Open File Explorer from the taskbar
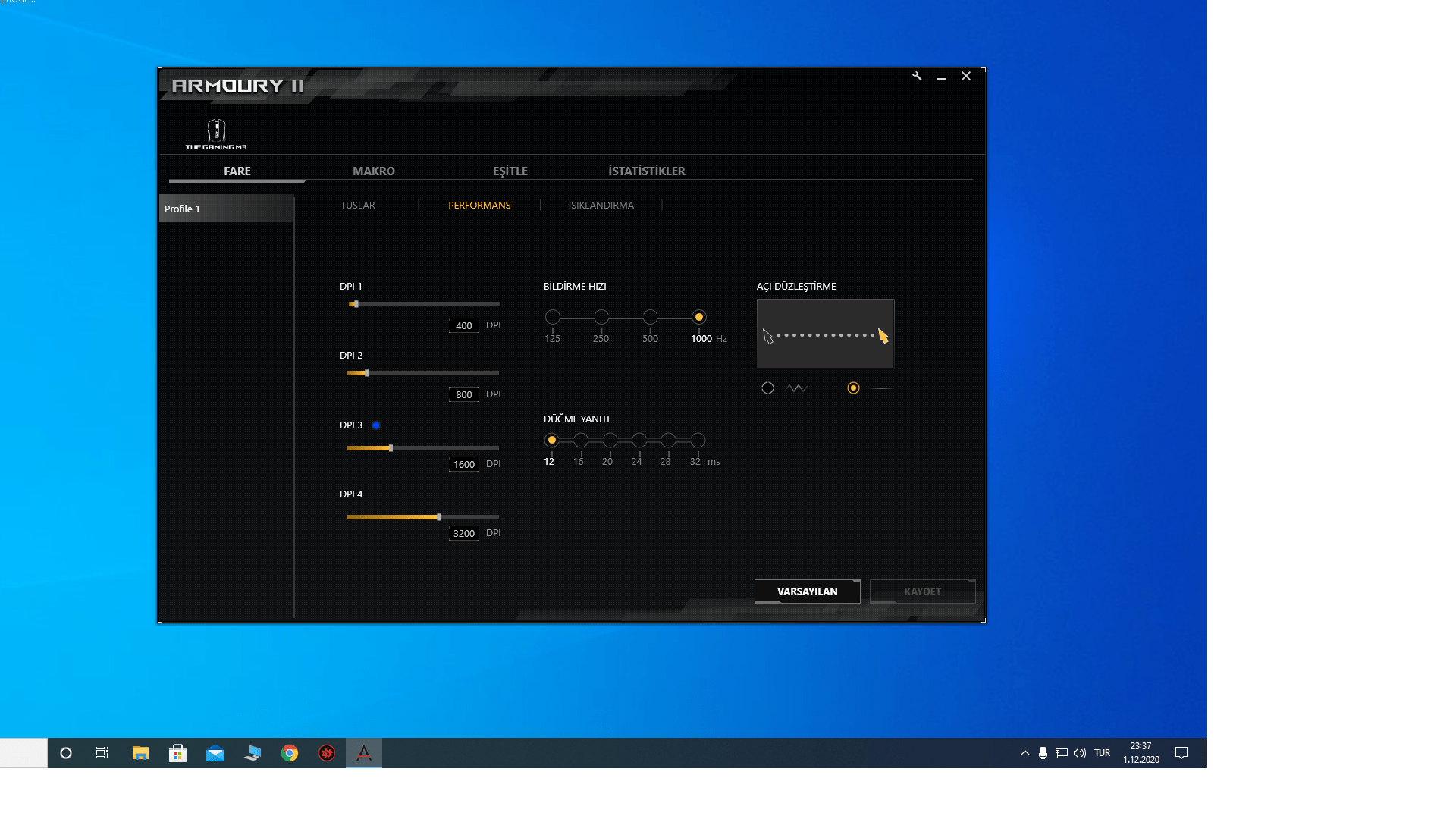The width and height of the screenshot is (1456, 819). [x=140, y=753]
